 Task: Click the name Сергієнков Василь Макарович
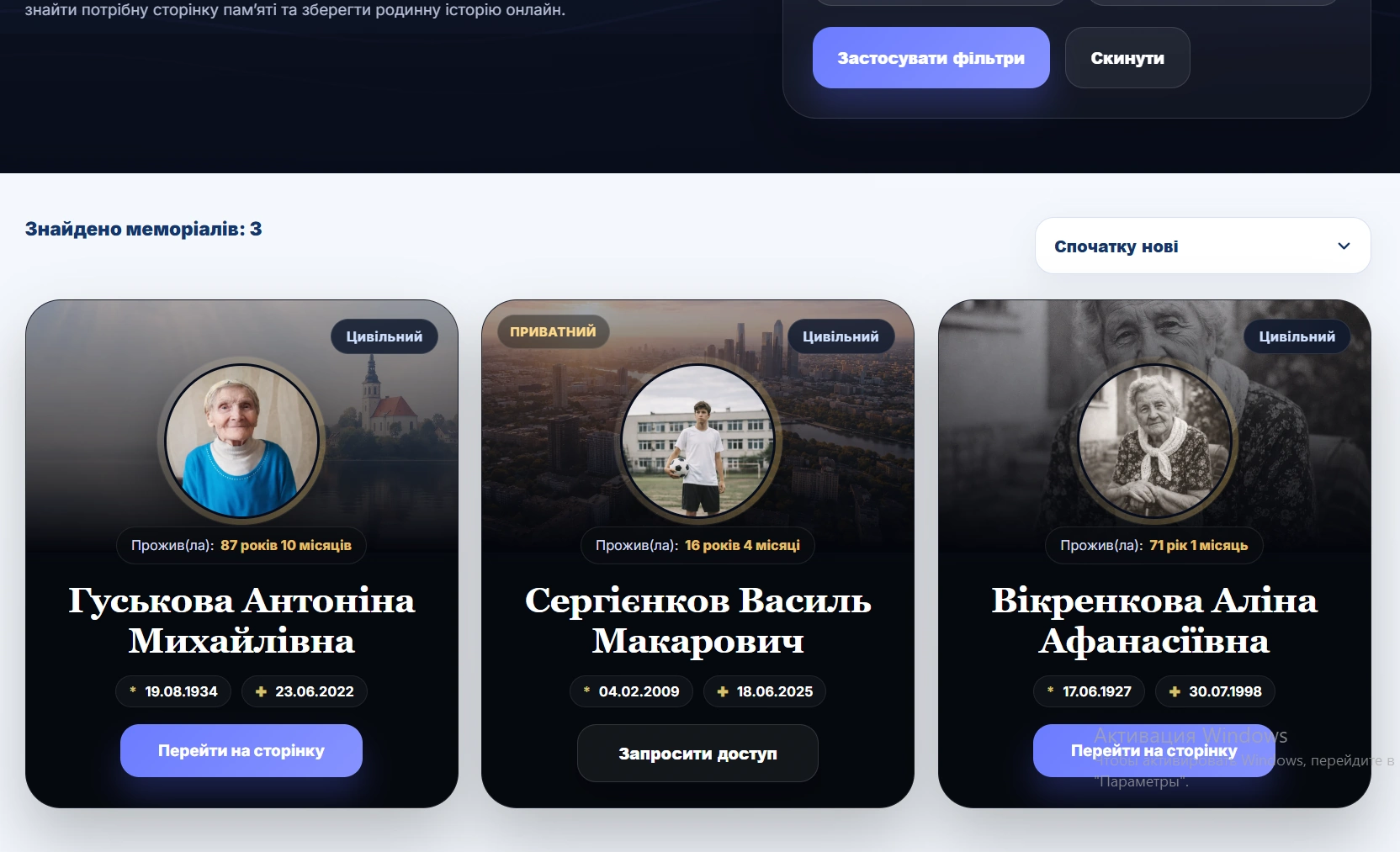(x=697, y=621)
